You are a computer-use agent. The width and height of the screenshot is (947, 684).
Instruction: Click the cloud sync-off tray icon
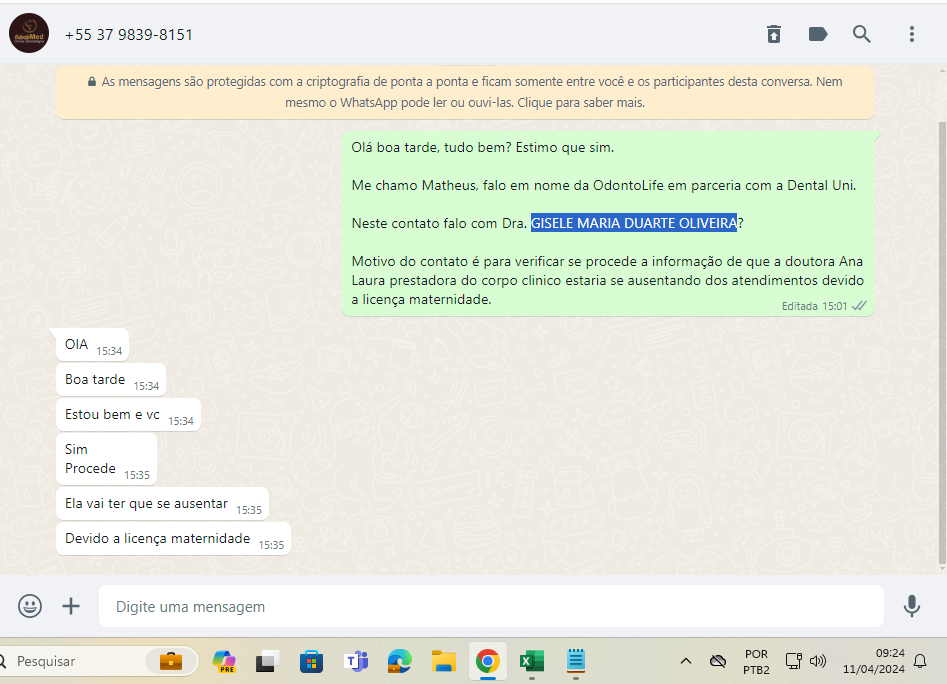click(718, 661)
